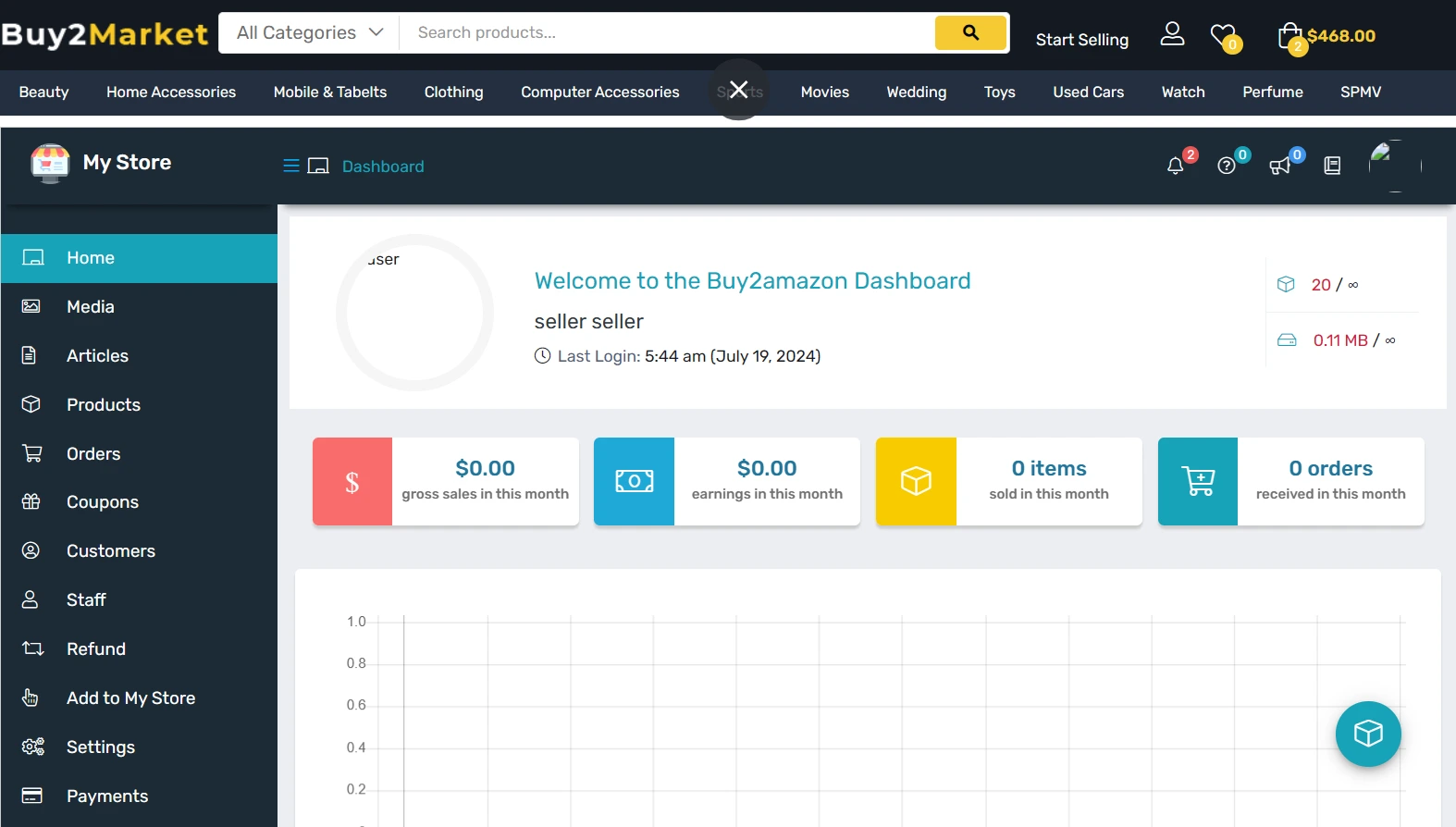Click the Products cube icon in sidebar
Screen dimensions: 1456x827
pos(31,404)
